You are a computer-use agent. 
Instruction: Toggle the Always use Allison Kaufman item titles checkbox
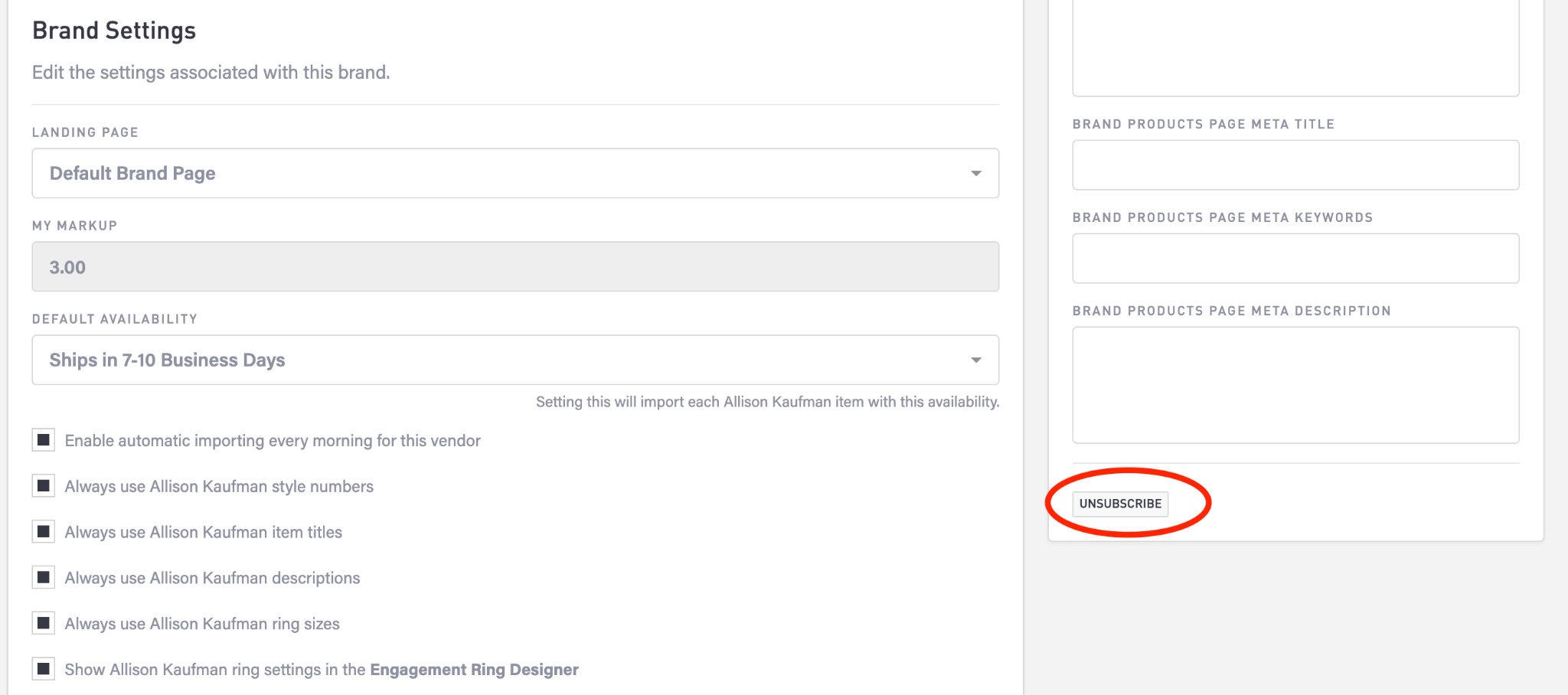[x=44, y=532]
